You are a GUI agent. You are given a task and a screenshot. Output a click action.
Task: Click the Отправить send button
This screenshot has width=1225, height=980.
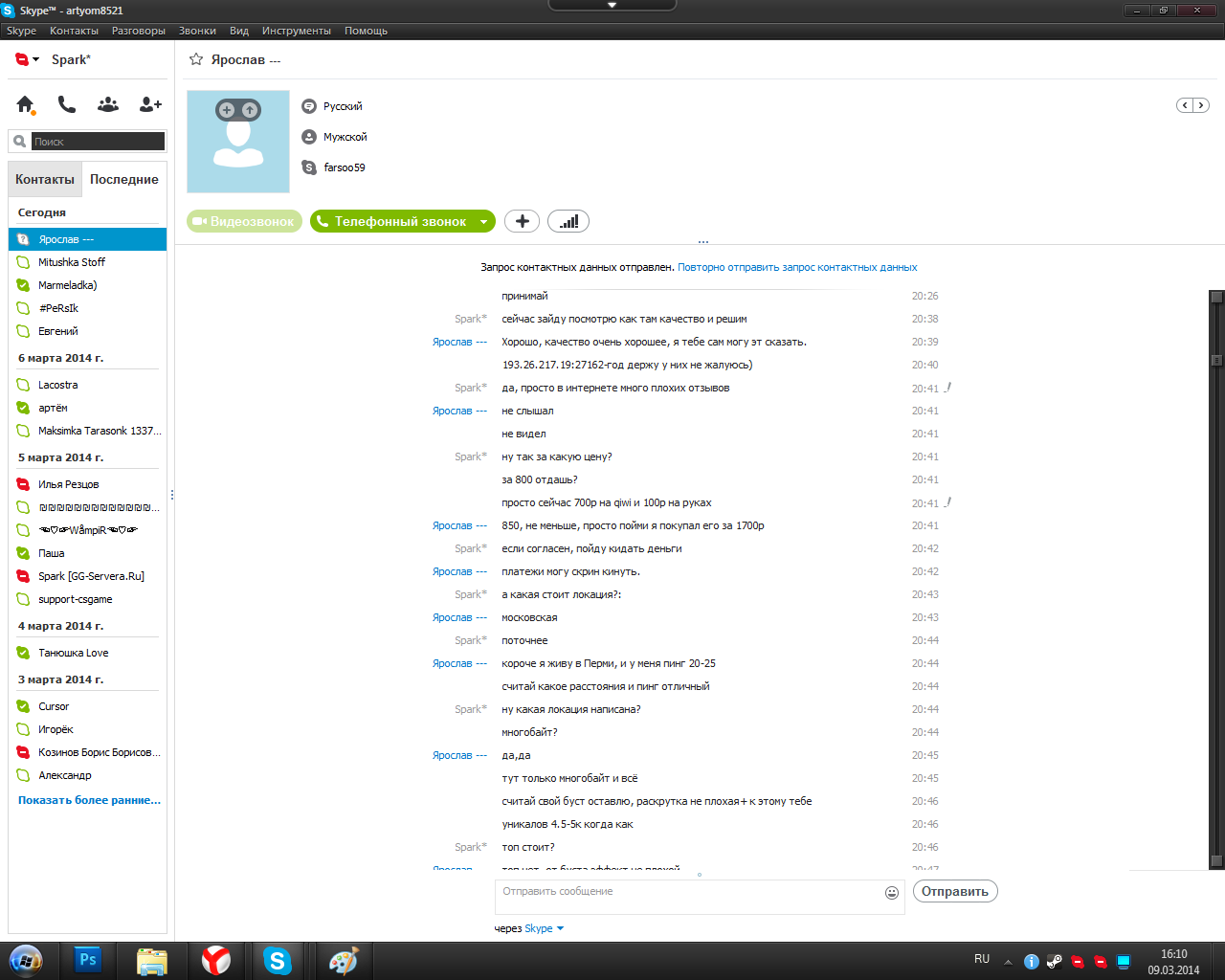[x=955, y=891]
